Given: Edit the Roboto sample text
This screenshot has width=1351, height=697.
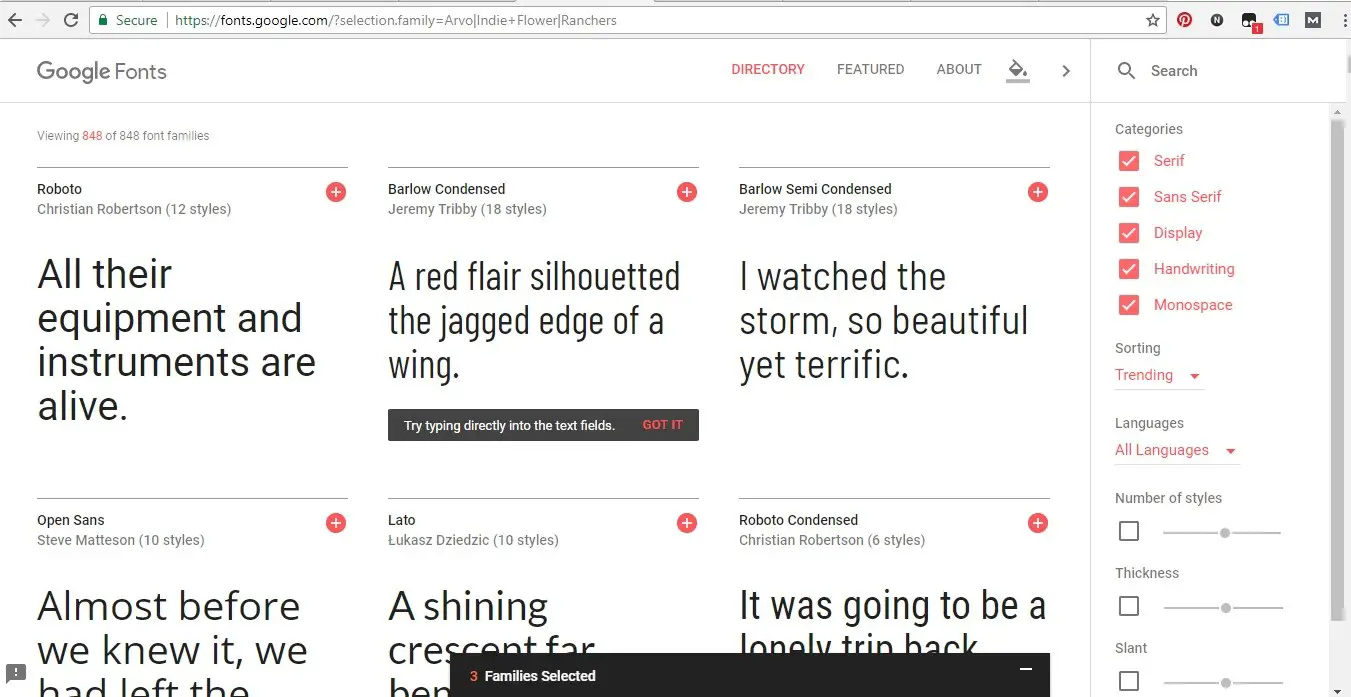Looking at the screenshot, I should [x=176, y=340].
